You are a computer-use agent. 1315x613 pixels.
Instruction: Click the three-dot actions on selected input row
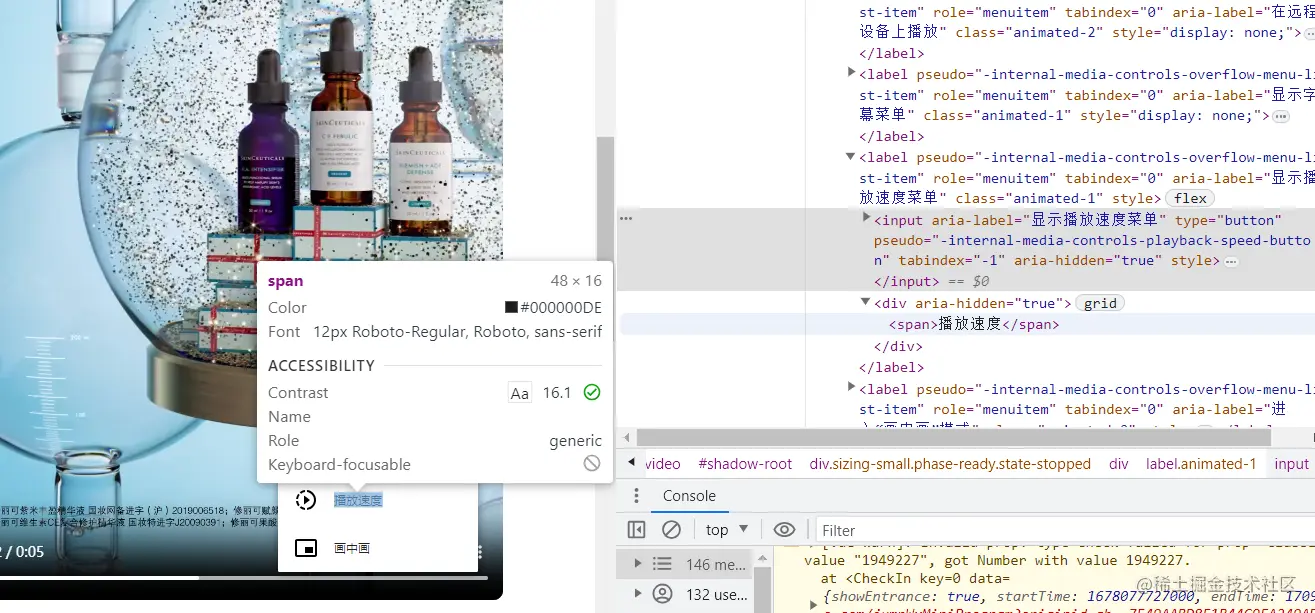point(626,219)
